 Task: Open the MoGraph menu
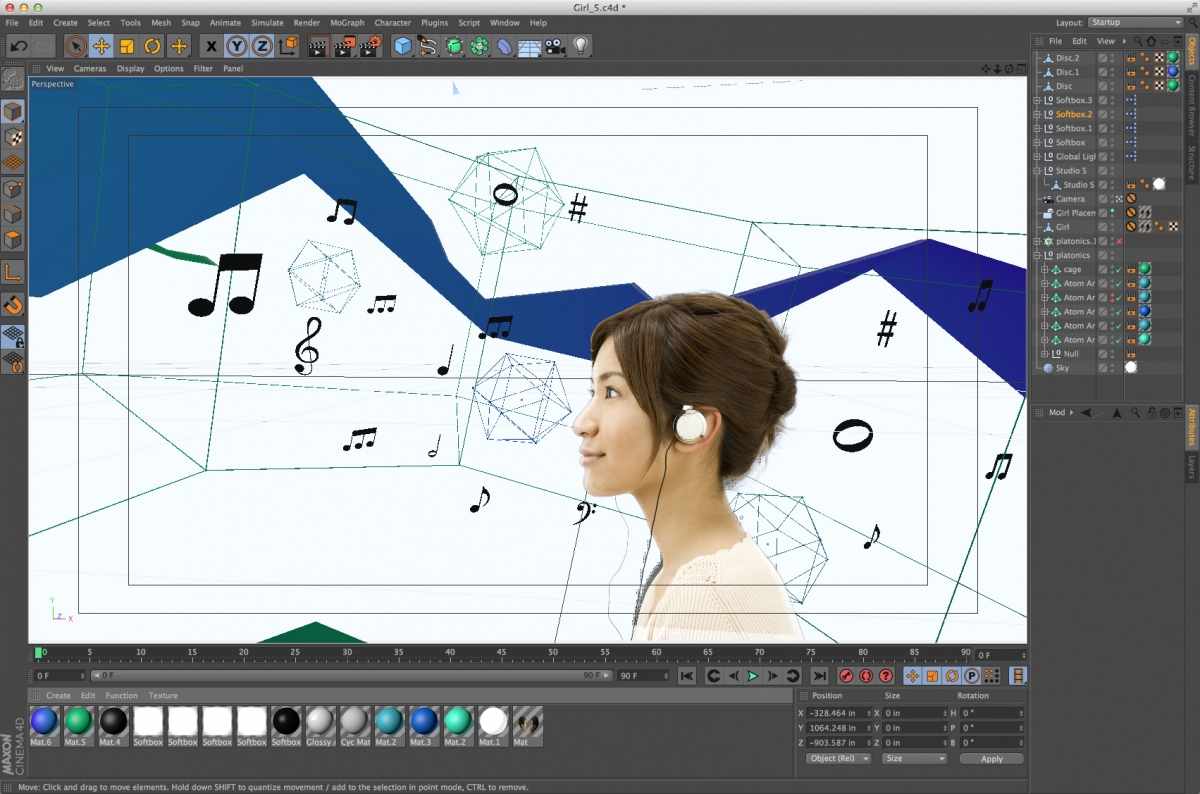tap(347, 22)
